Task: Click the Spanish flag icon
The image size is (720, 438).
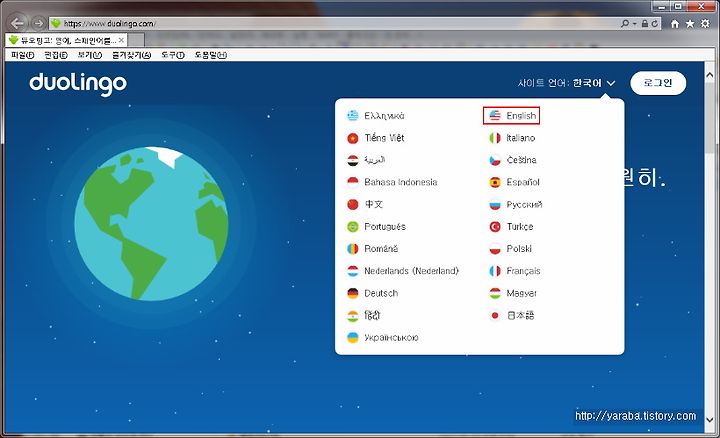Action: 495,182
